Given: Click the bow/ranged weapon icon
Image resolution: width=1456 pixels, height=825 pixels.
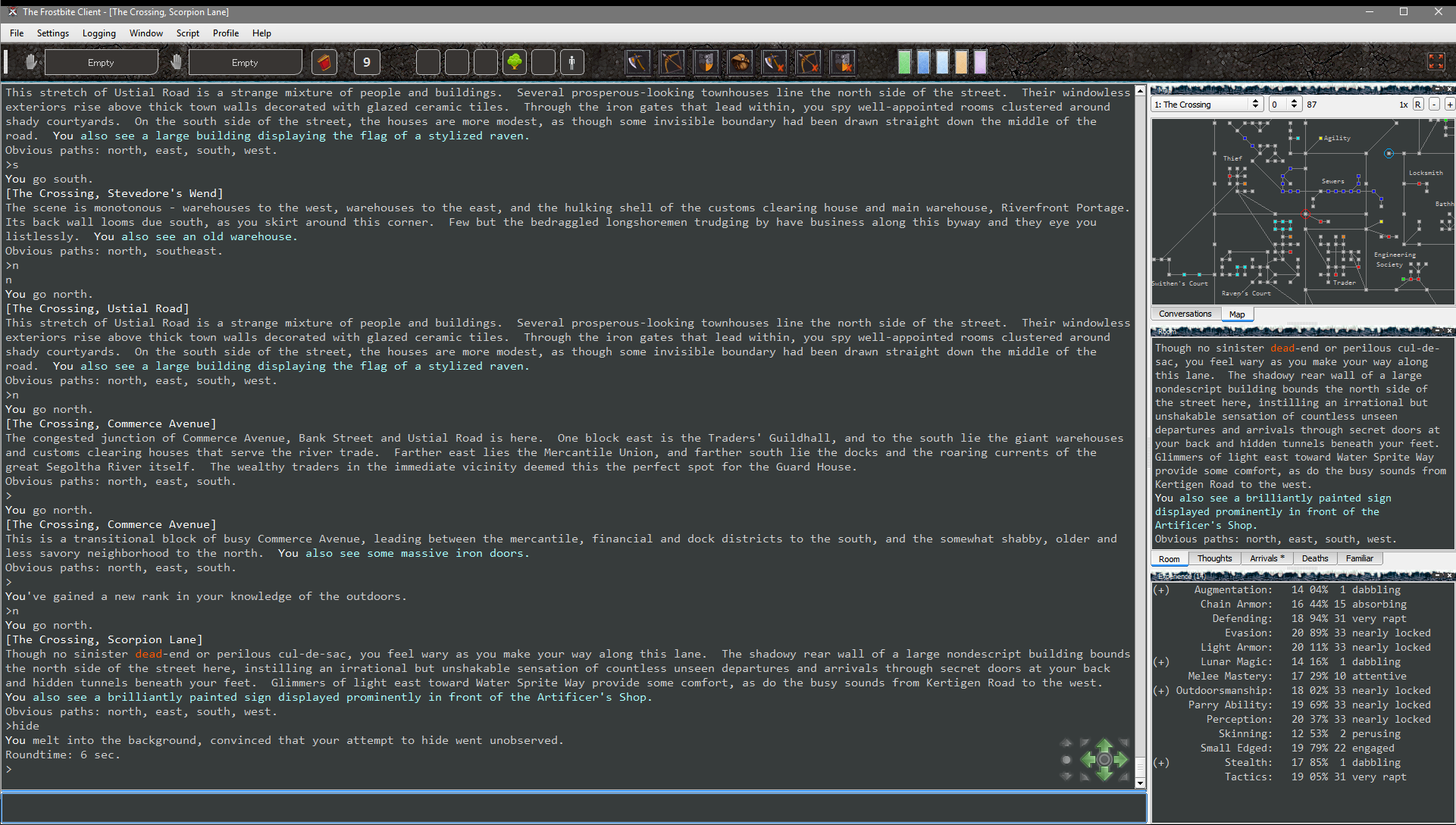Looking at the screenshot, I should click(673, 62).
